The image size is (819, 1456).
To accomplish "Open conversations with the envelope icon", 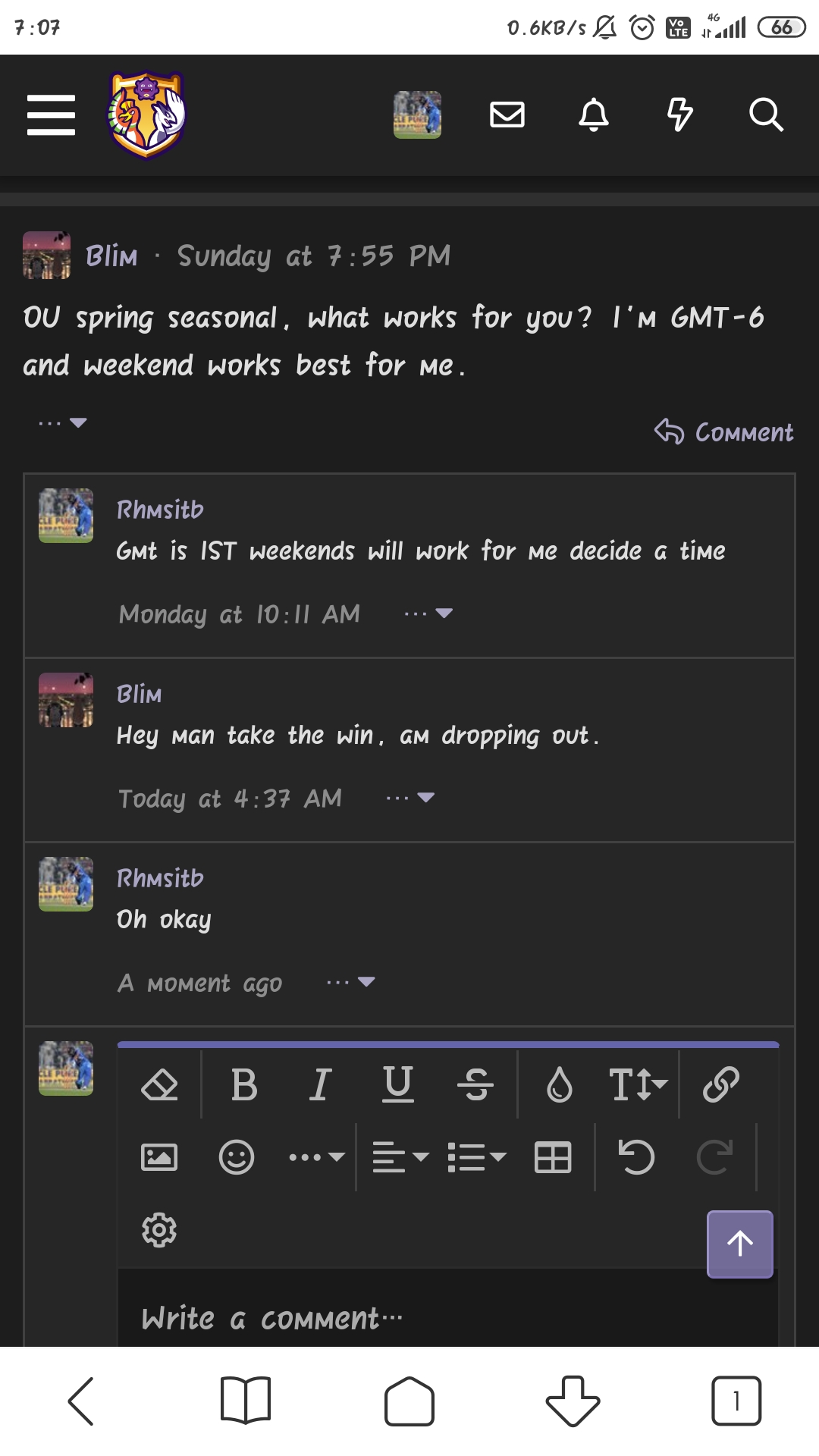I will (x=507, y=115).
